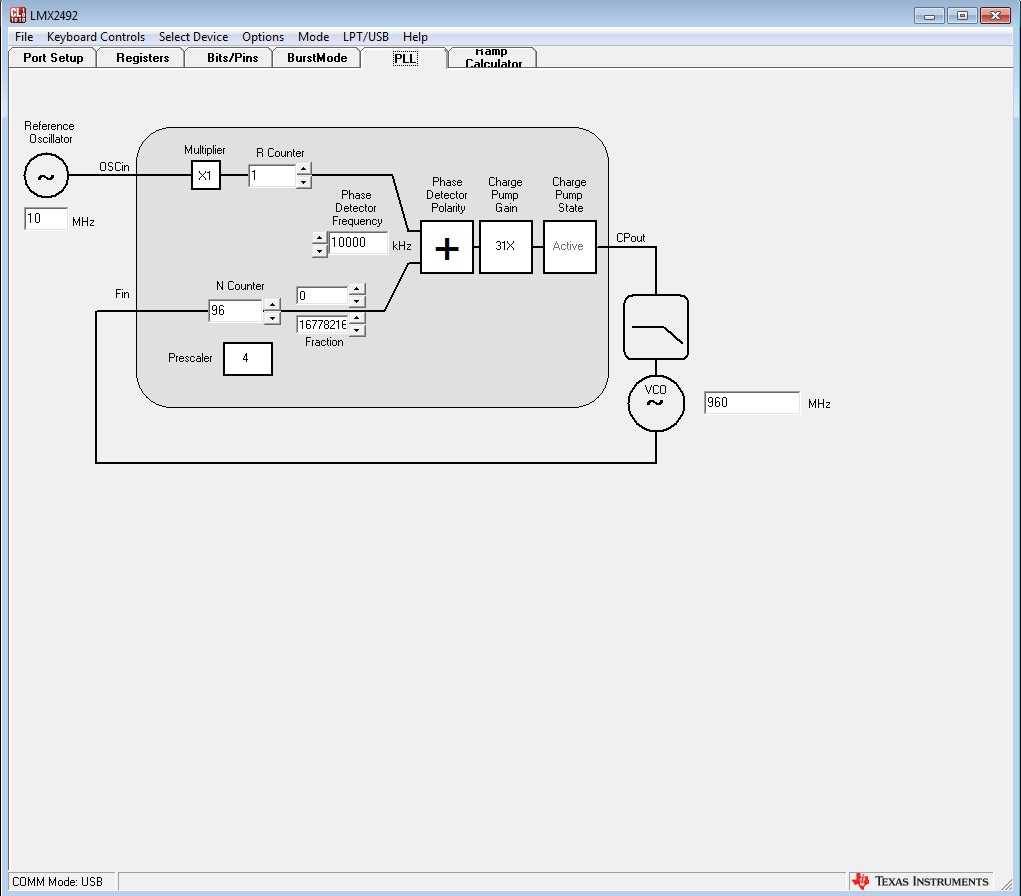
Task: Open the File menu
Action: coord(24,36)
